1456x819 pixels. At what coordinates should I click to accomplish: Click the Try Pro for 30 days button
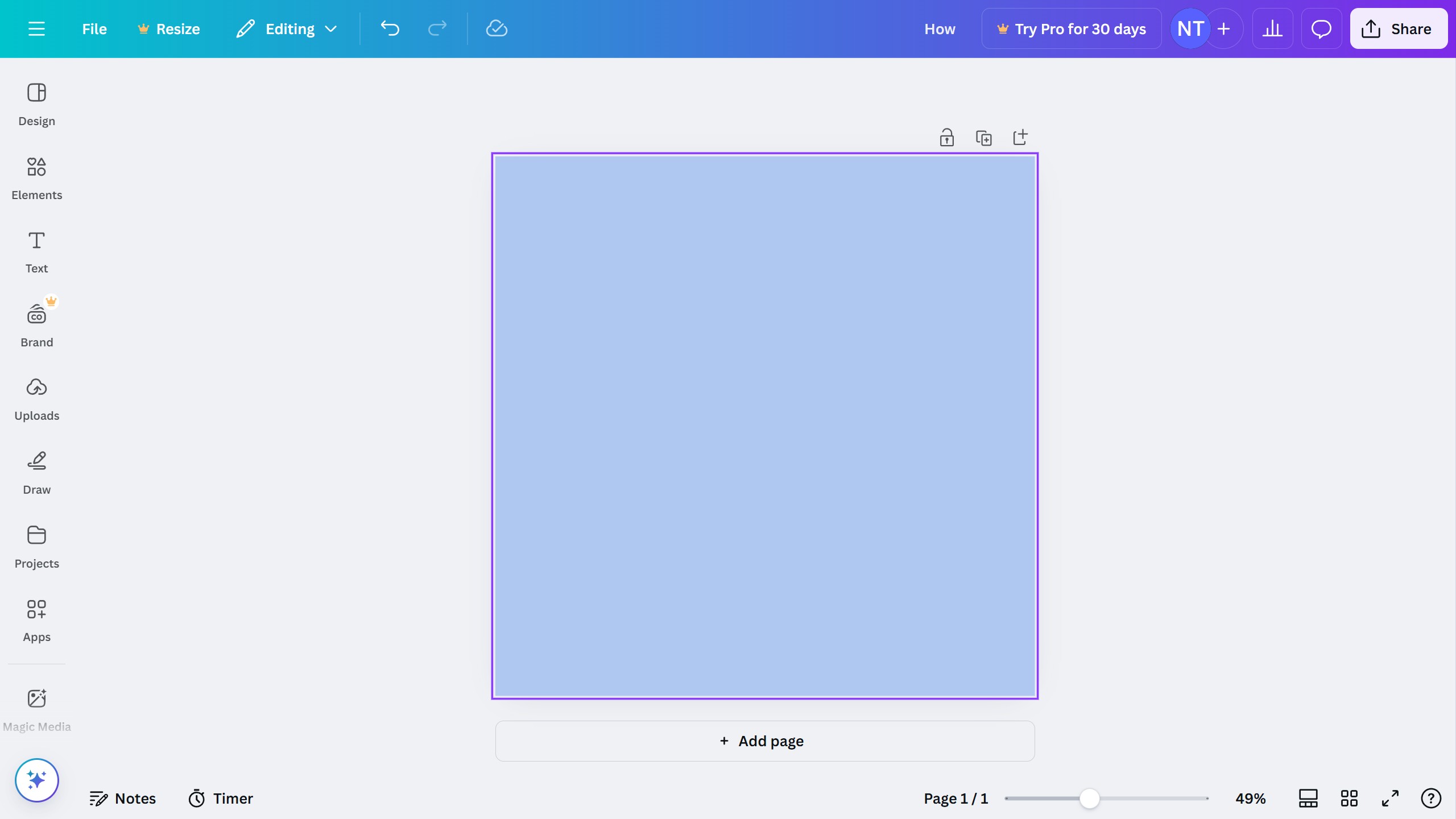click(1072, 28)
